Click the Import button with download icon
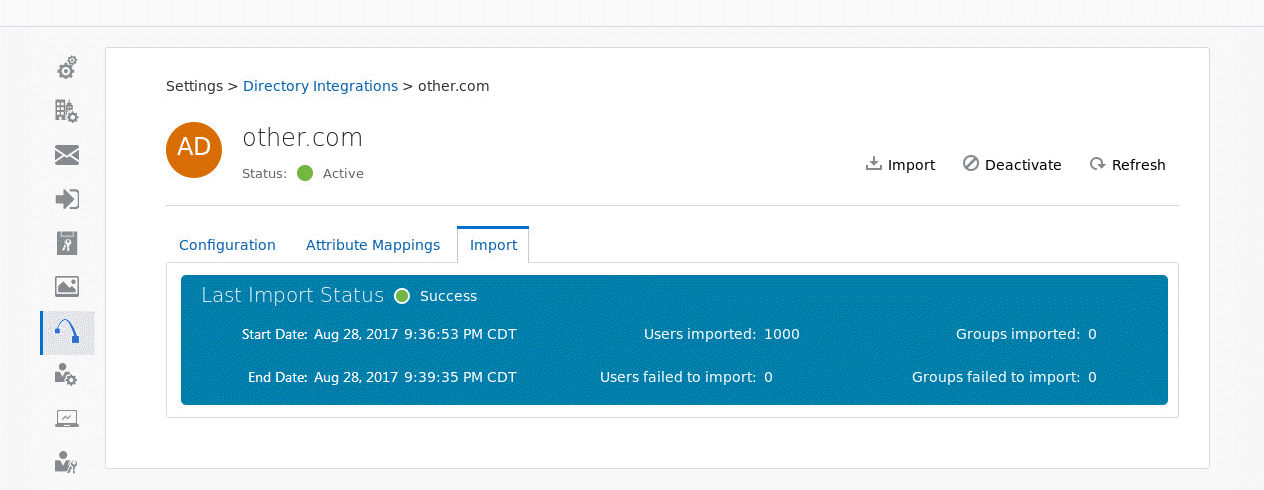Screen dimensions: 1264x490 point(900,165)
